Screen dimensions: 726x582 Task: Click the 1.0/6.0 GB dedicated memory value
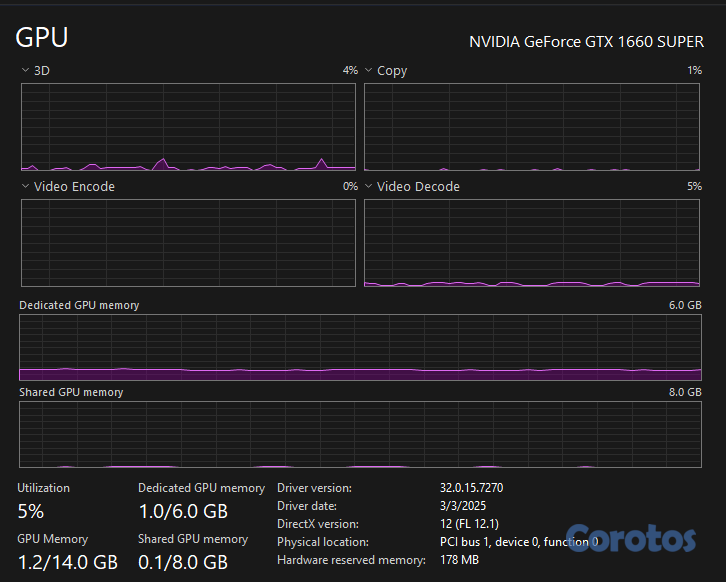pos(183,511)
